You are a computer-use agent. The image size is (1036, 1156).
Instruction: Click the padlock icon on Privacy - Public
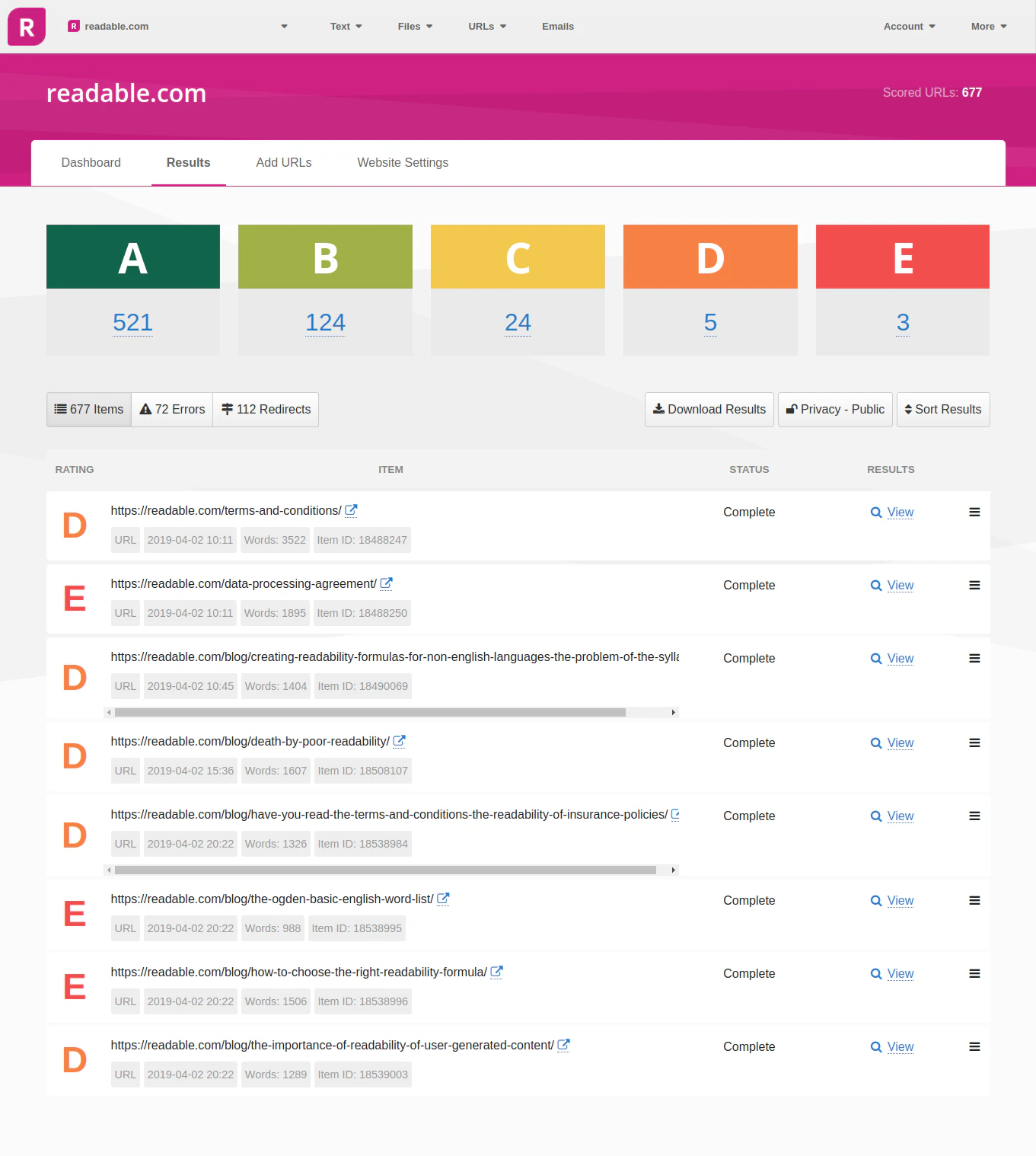click(792, 409)
